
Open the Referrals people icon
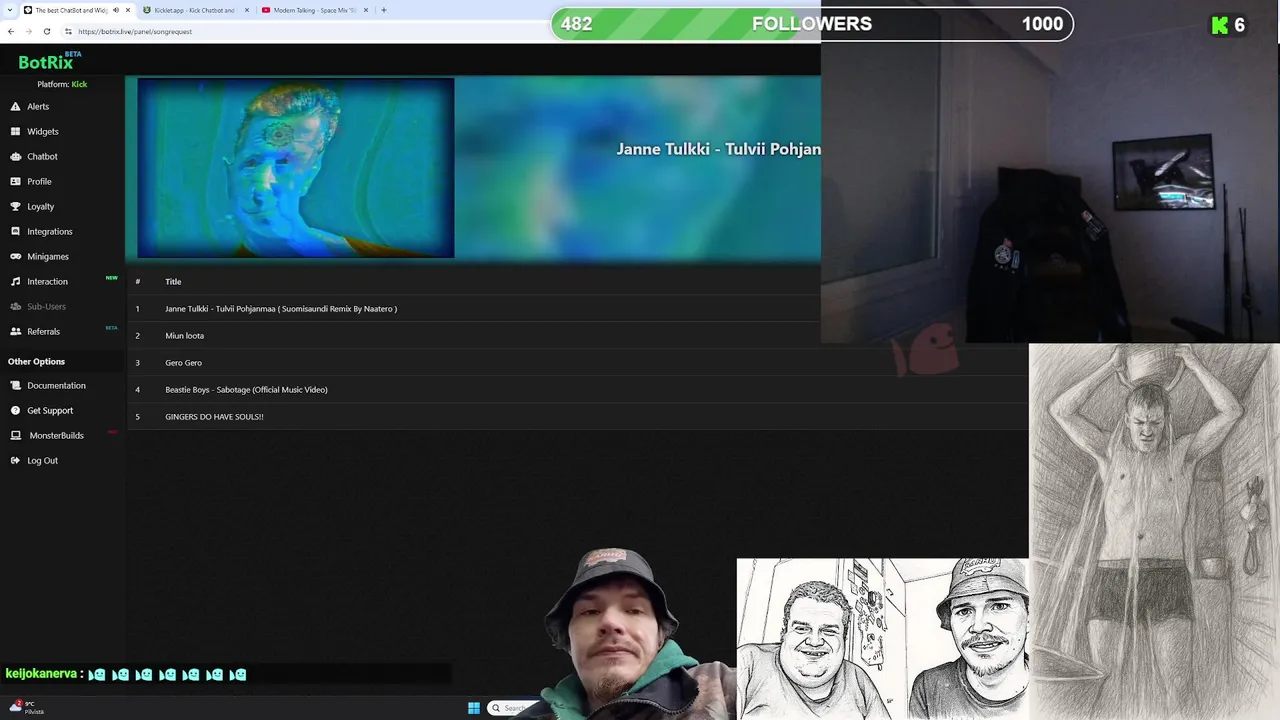click(16, 331)
